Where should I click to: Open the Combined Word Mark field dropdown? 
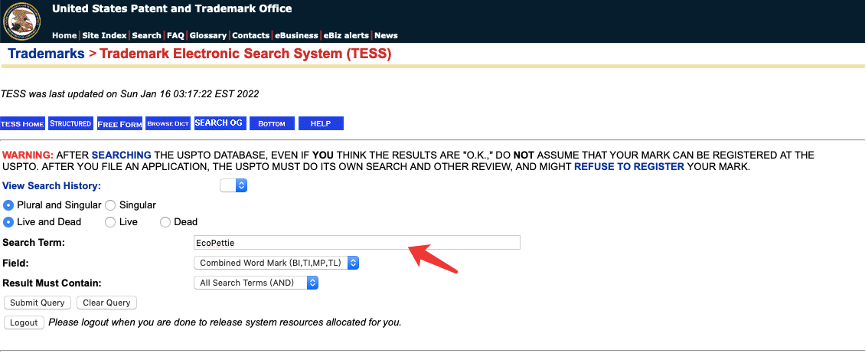(x=276, y=263)
